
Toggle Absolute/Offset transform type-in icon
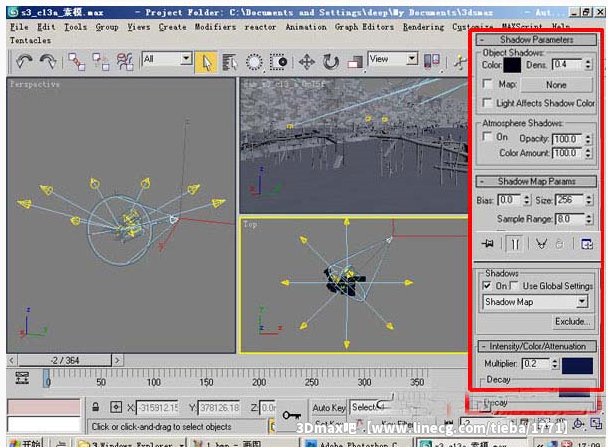[x=116, y=407]
